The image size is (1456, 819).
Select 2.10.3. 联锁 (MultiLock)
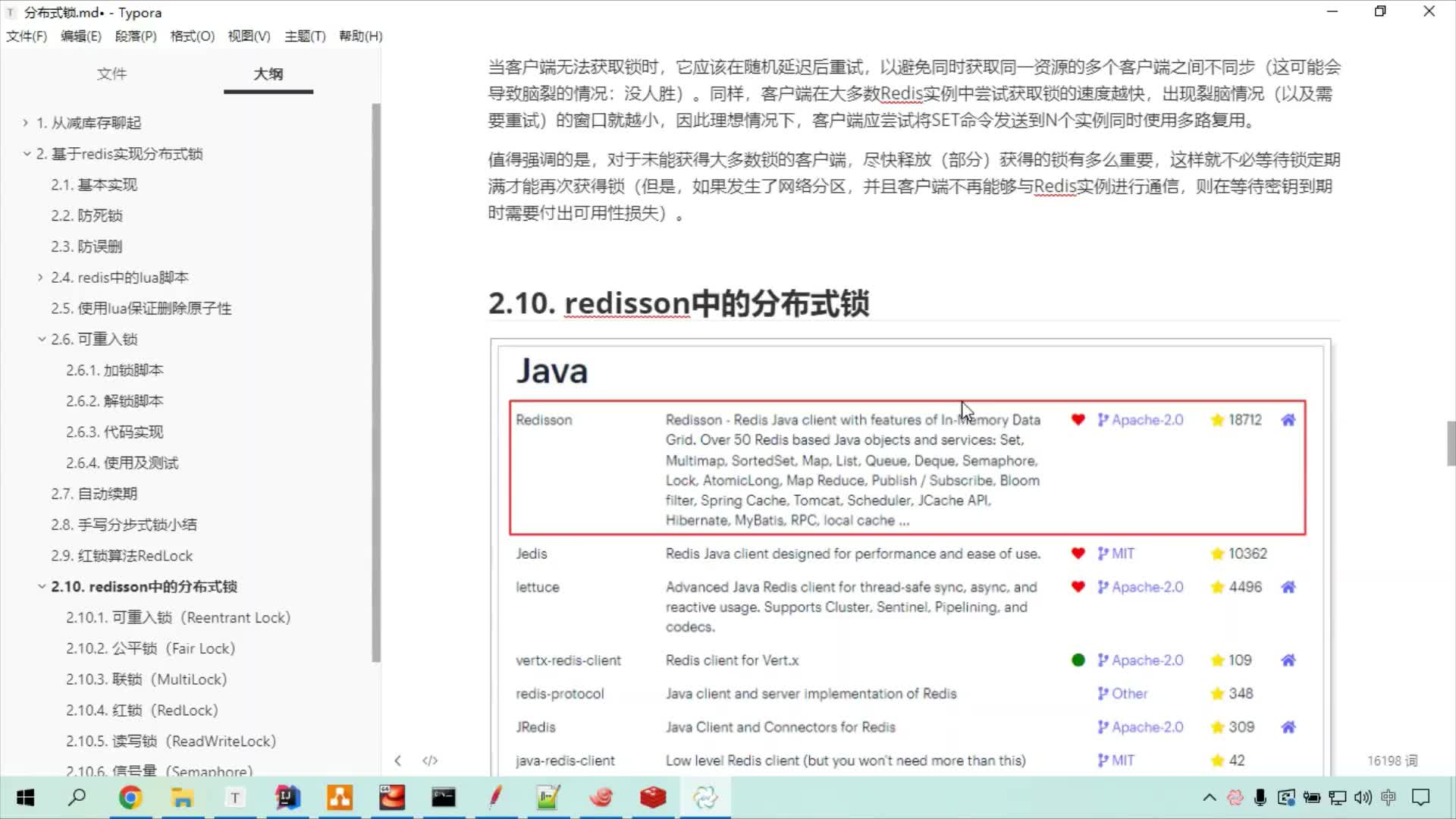pyautogui.click(x=146, y=679)
